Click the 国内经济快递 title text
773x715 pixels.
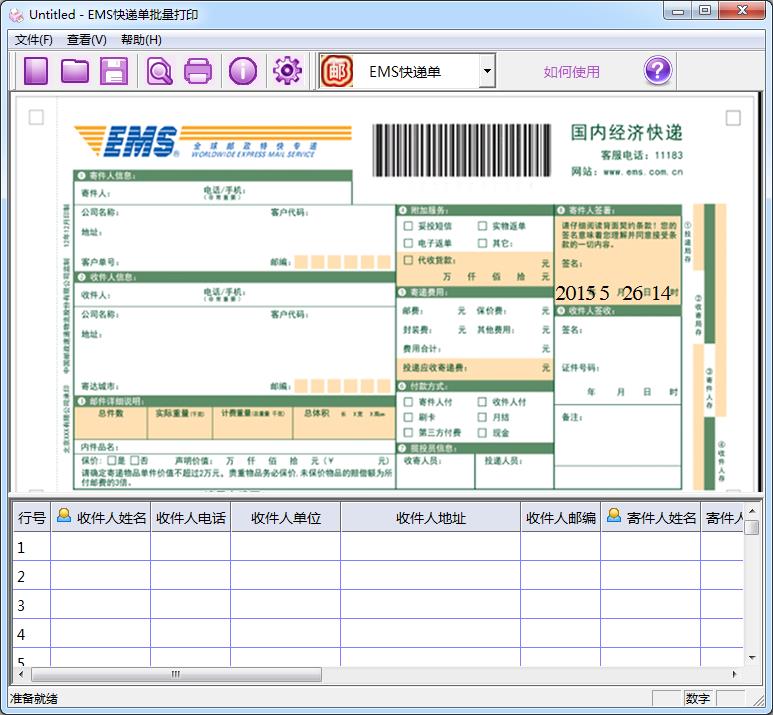point(626,133)
